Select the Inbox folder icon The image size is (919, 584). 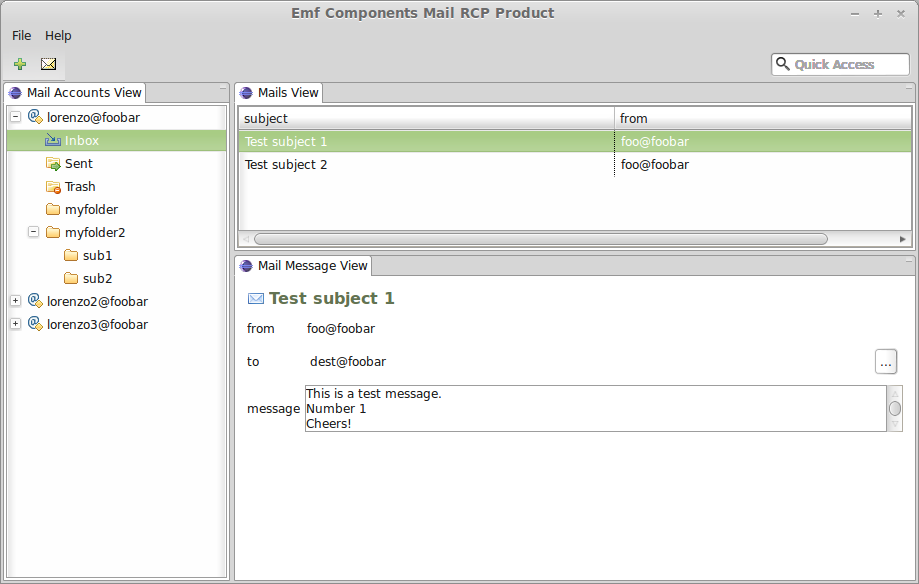tap(53, 140)
